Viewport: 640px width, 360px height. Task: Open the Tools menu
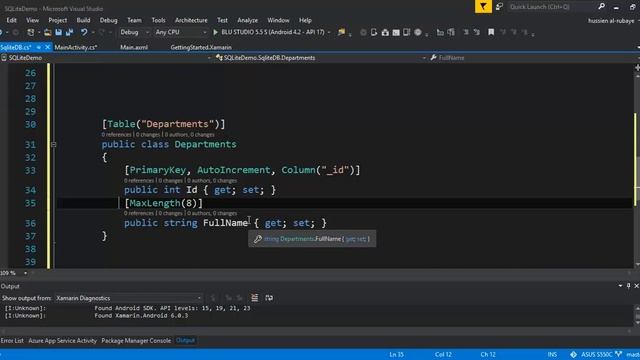pyautogui.click(x=158, y=20)
